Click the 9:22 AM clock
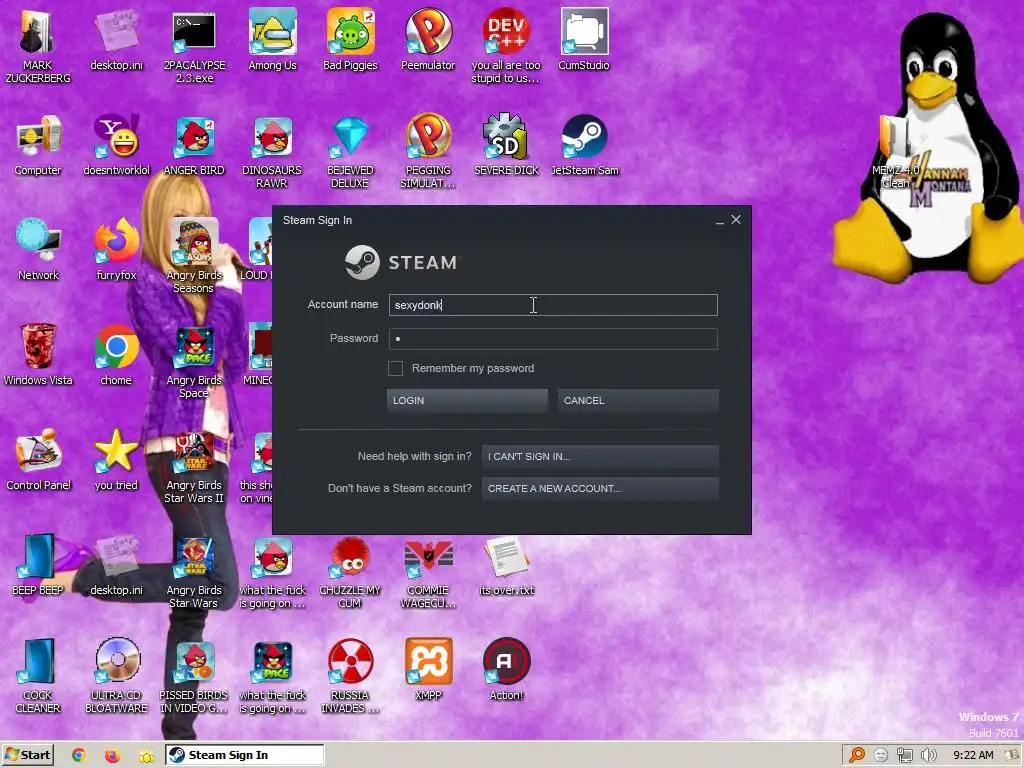This screenshot has width=1024, height=768. (973, 756)
